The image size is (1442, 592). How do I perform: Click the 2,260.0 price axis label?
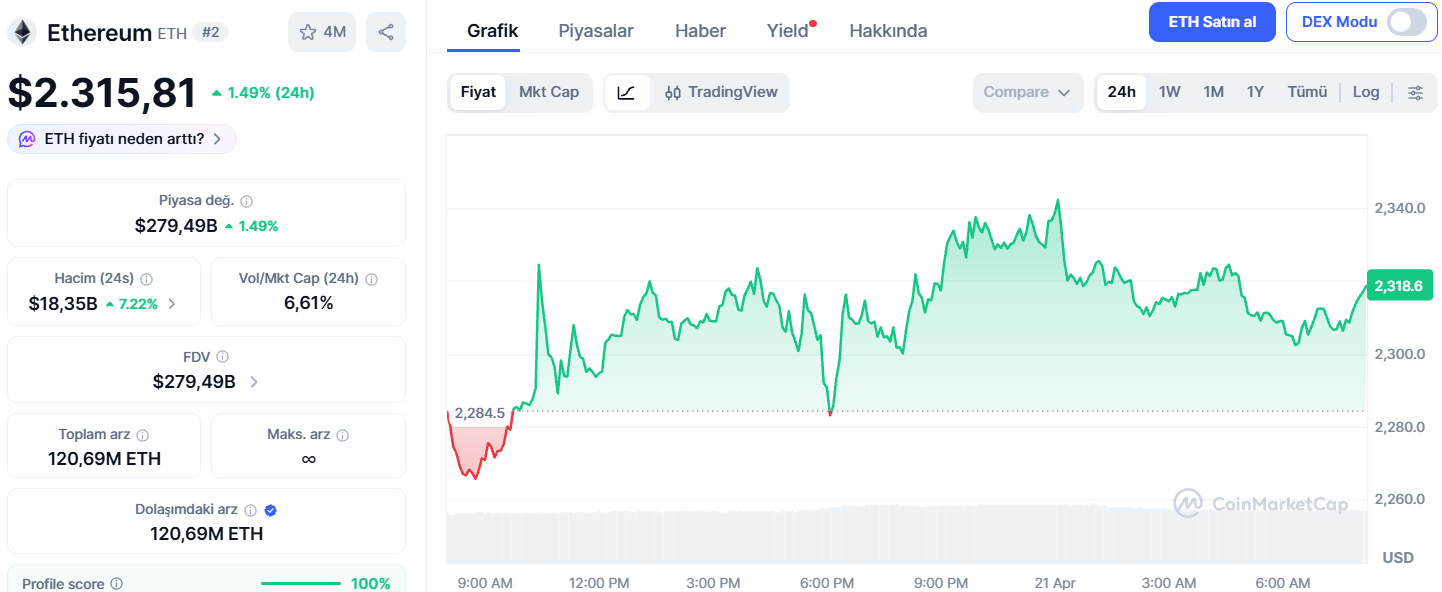[1399, 499]
